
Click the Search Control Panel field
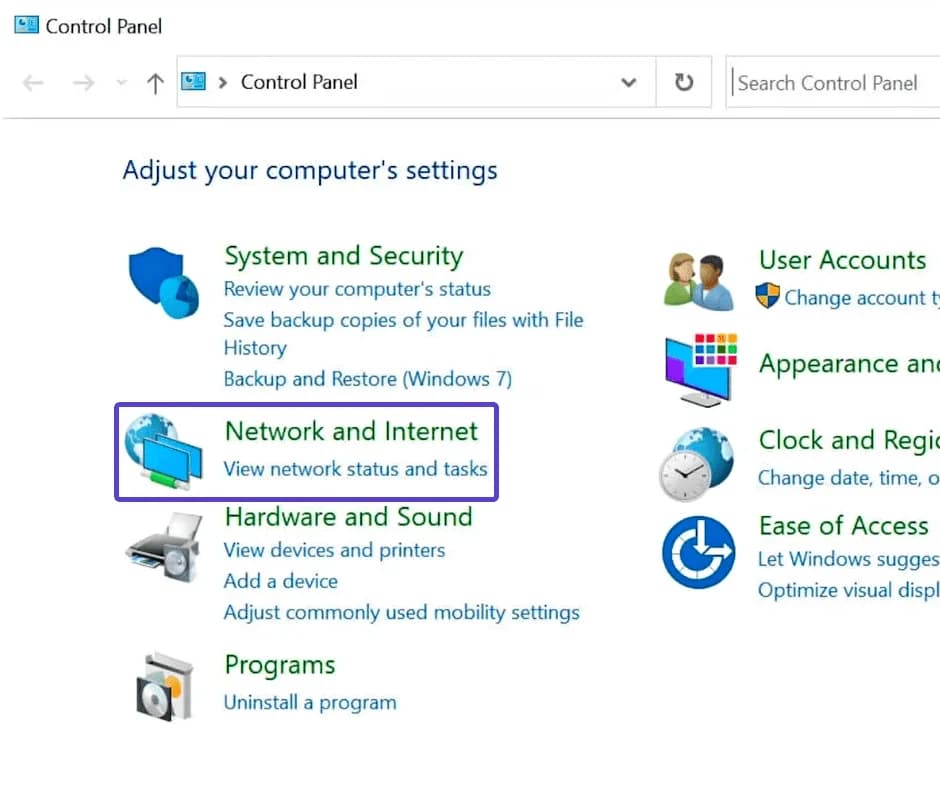[x=830, y=83]
